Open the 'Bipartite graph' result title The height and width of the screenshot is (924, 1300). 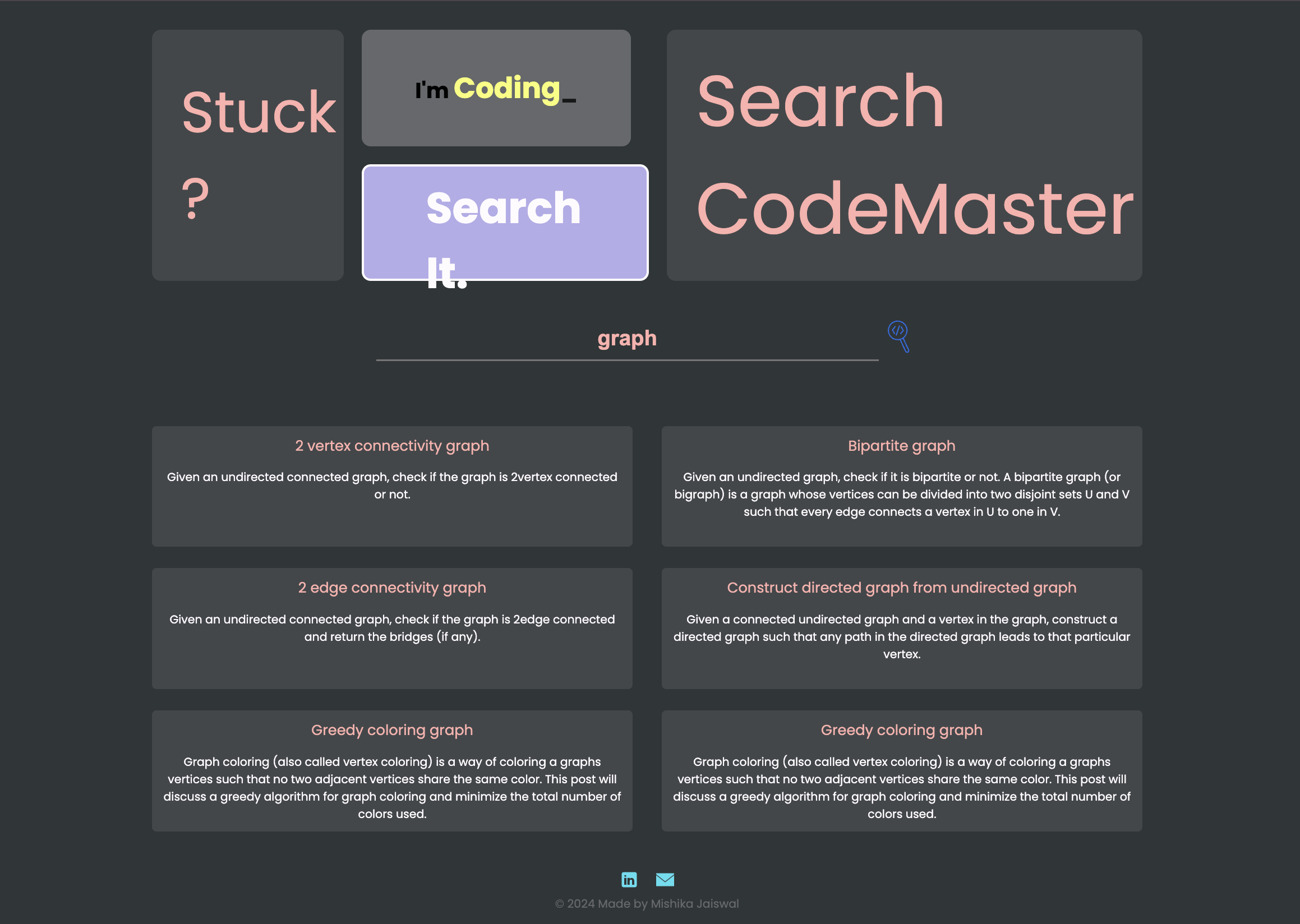tap(901, 446)
